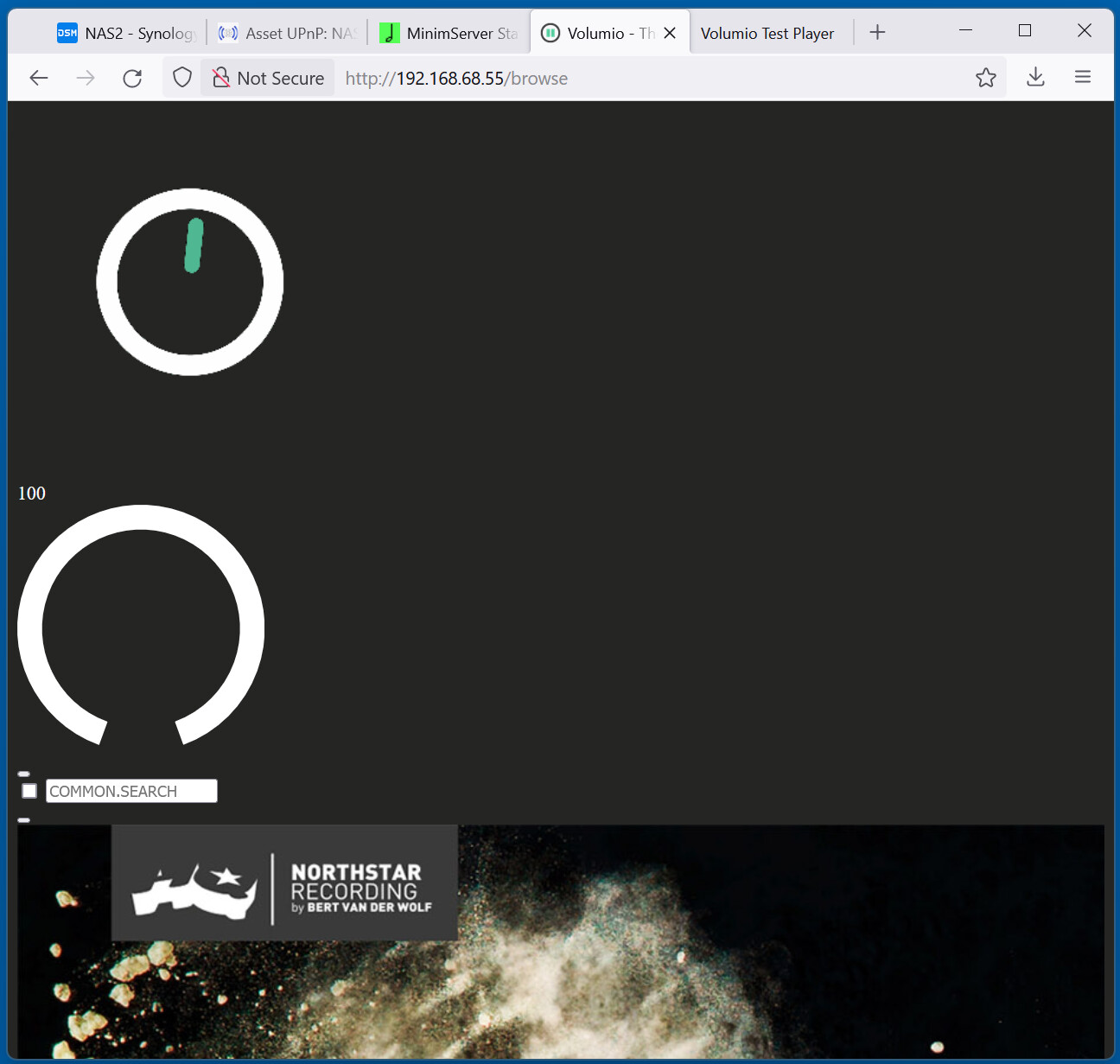Image resolution: width=1120 pixels, height=1064 pixels.
Task: Open the hamburger application menu
Action: pyautogui.click(x=1082, y=78)
